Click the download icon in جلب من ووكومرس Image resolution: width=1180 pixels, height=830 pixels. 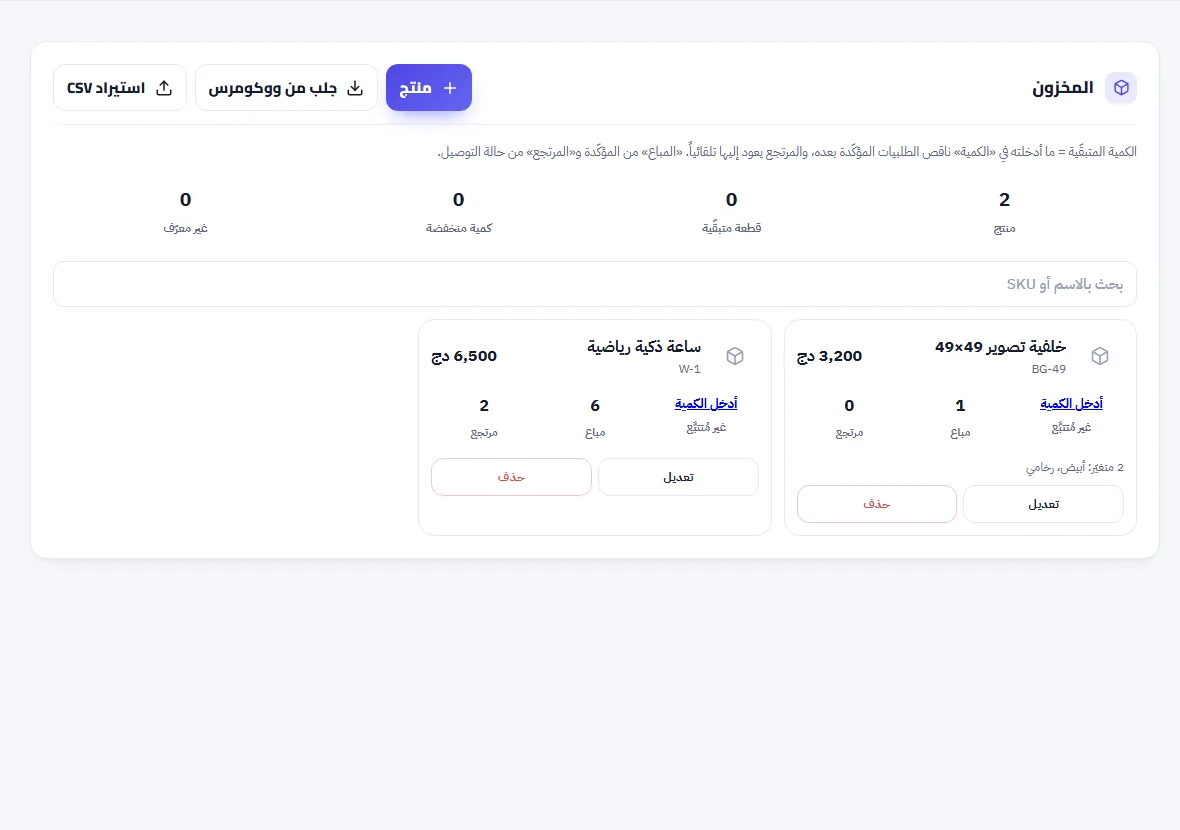point(355,88)
